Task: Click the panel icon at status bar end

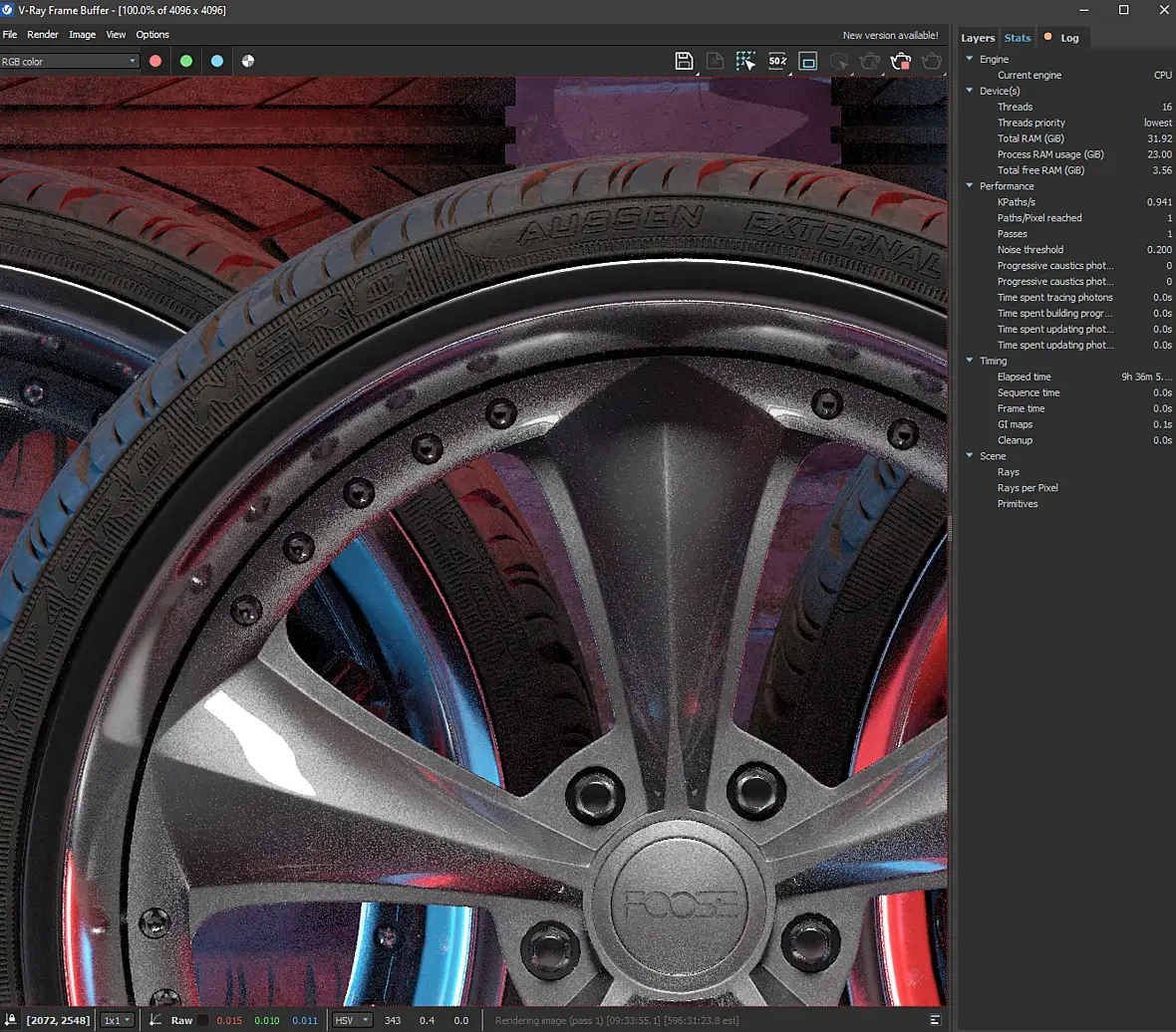Action: (935, 1020)
